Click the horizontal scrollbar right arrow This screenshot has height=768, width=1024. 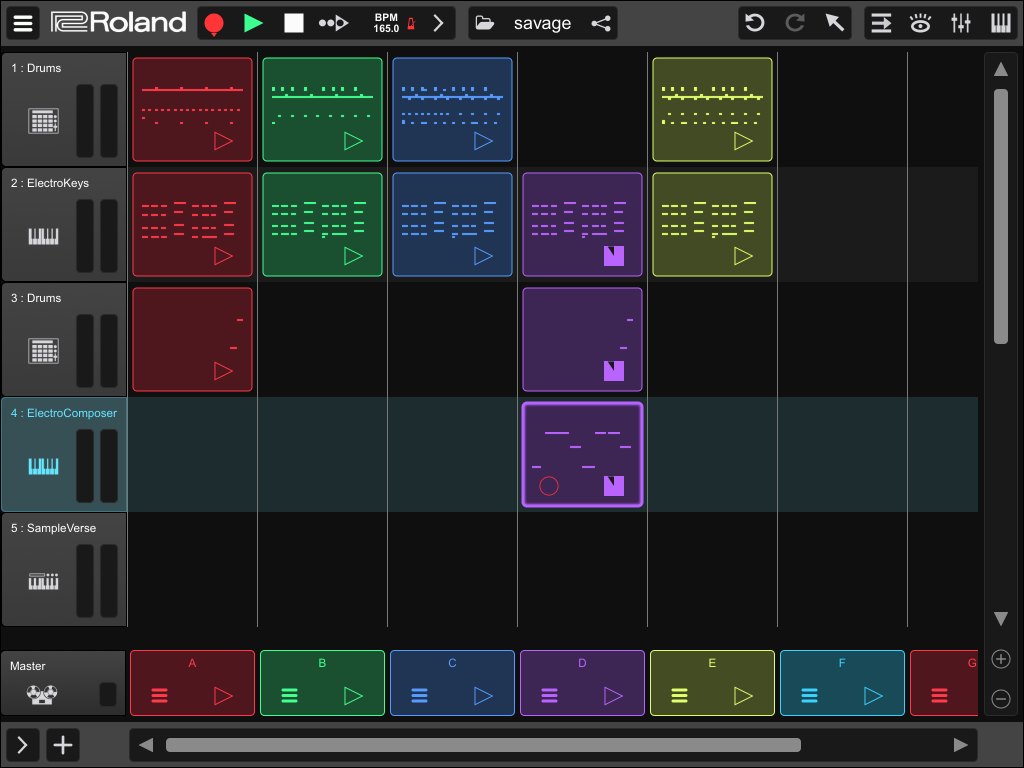(x=960, y=744)
